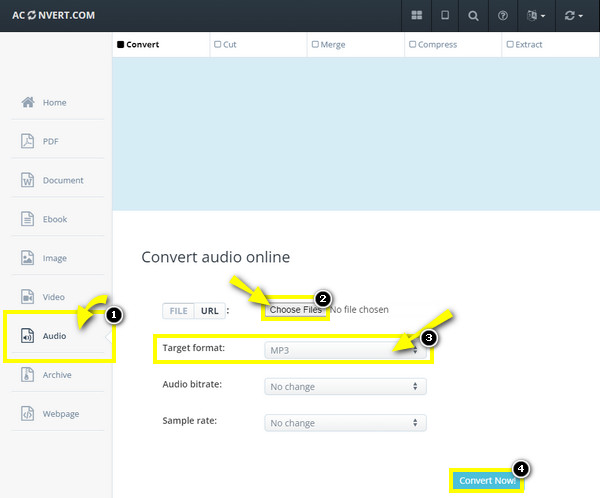Click the Home house icon
Viewport: 600px width, 498px height.
[28, 102]
